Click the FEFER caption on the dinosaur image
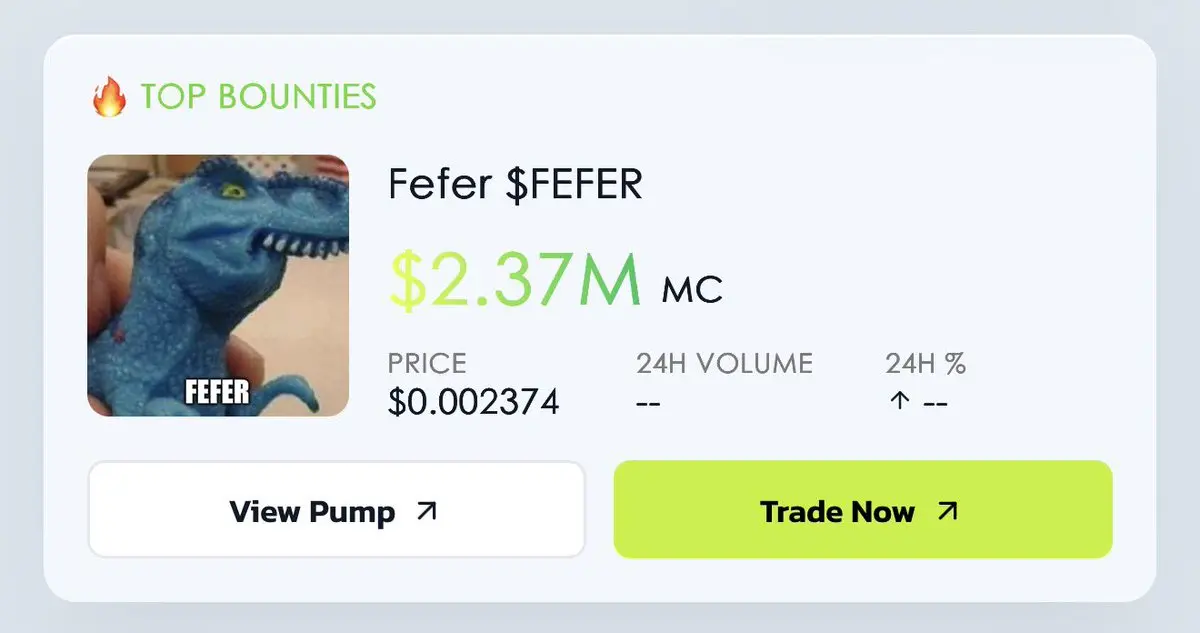 217,391
